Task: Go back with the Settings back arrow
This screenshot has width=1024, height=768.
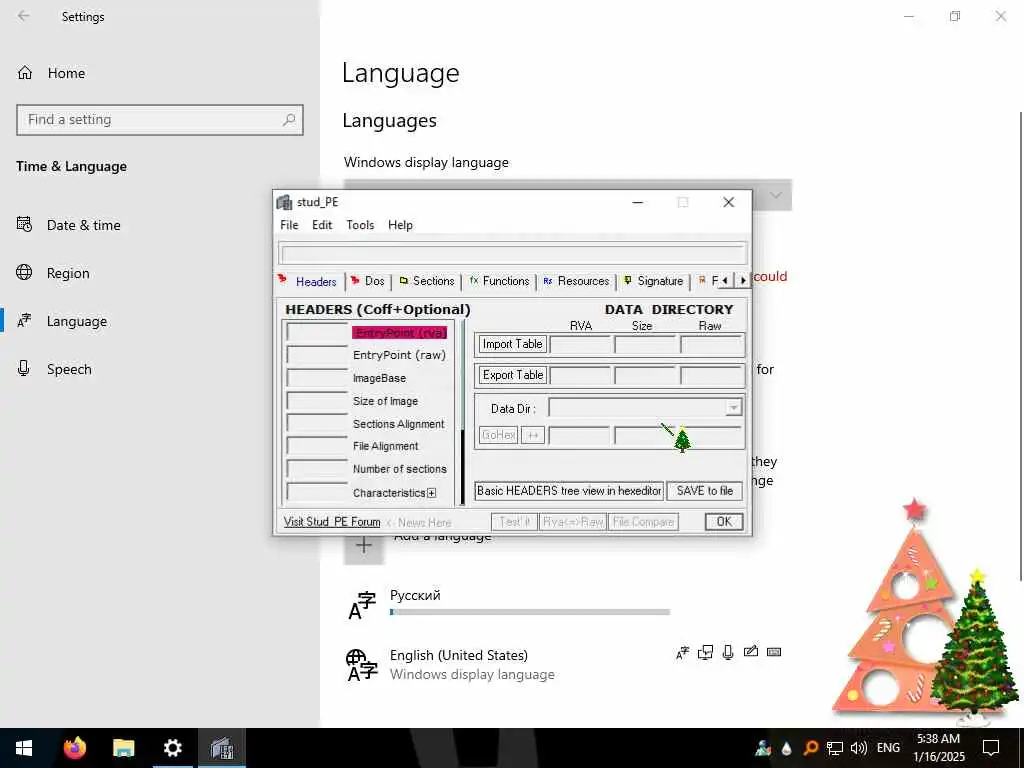Action: pos(24,16)
